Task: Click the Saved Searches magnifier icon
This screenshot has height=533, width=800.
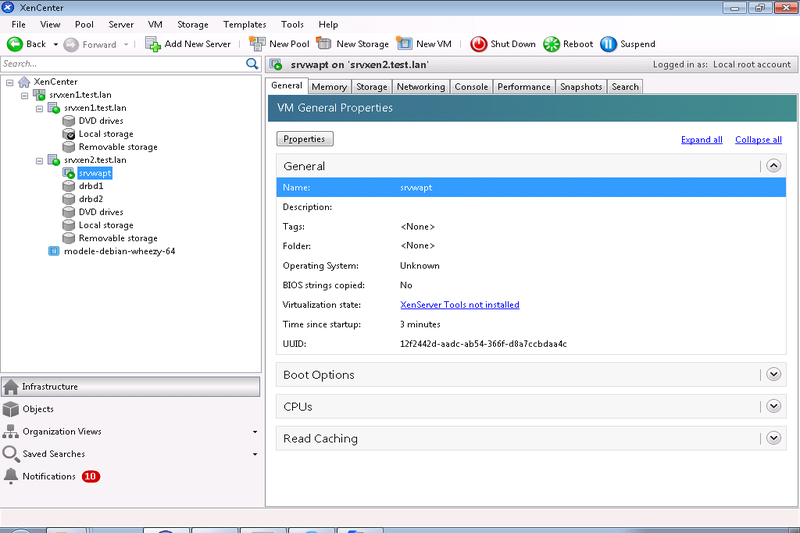Action: 11,453
